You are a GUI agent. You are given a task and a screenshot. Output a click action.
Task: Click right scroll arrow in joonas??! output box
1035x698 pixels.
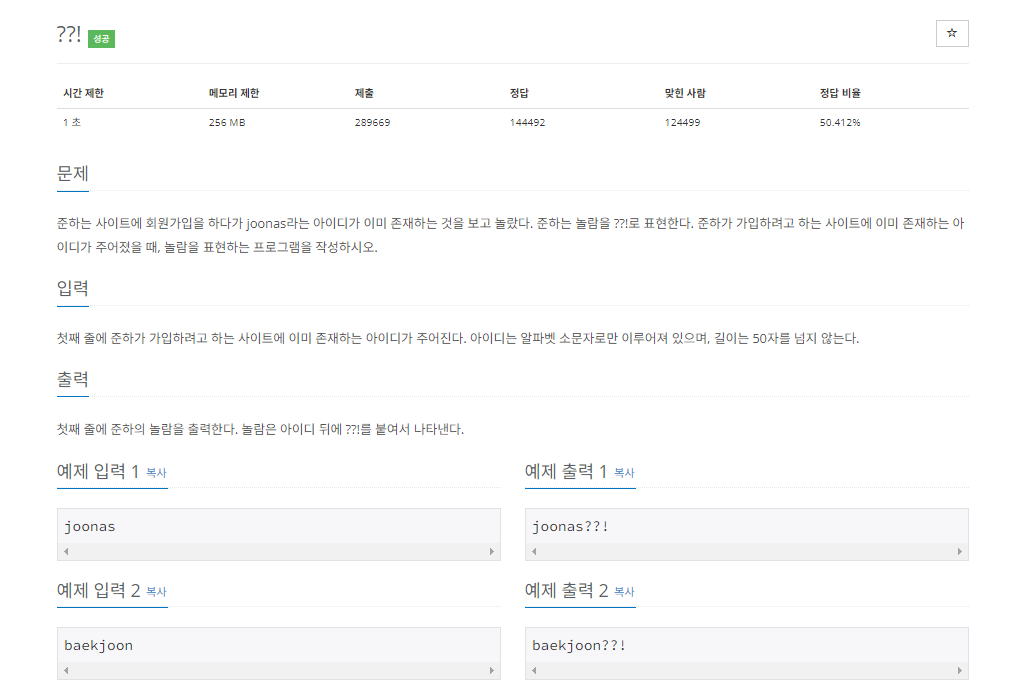click(x=960, y=551)
